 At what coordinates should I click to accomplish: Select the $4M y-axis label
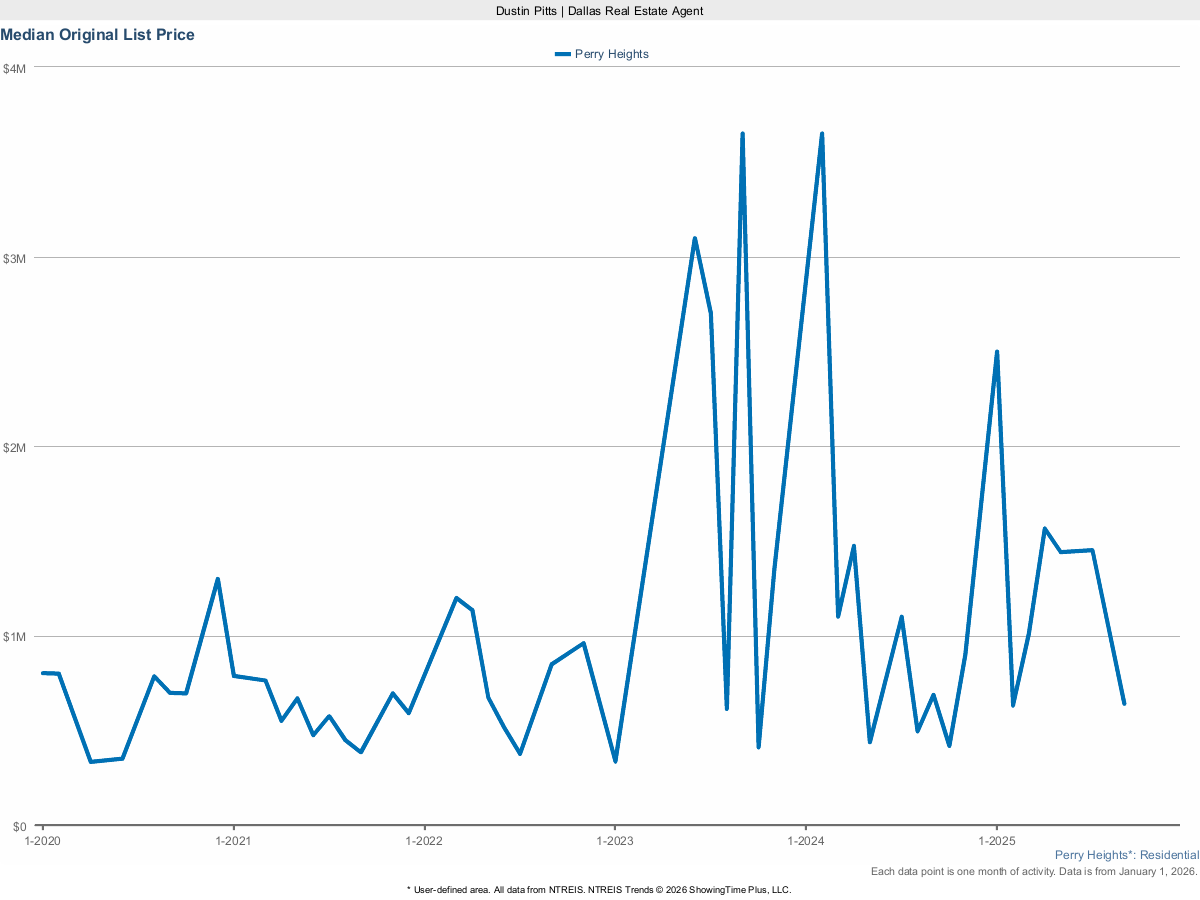click(15, 68)
